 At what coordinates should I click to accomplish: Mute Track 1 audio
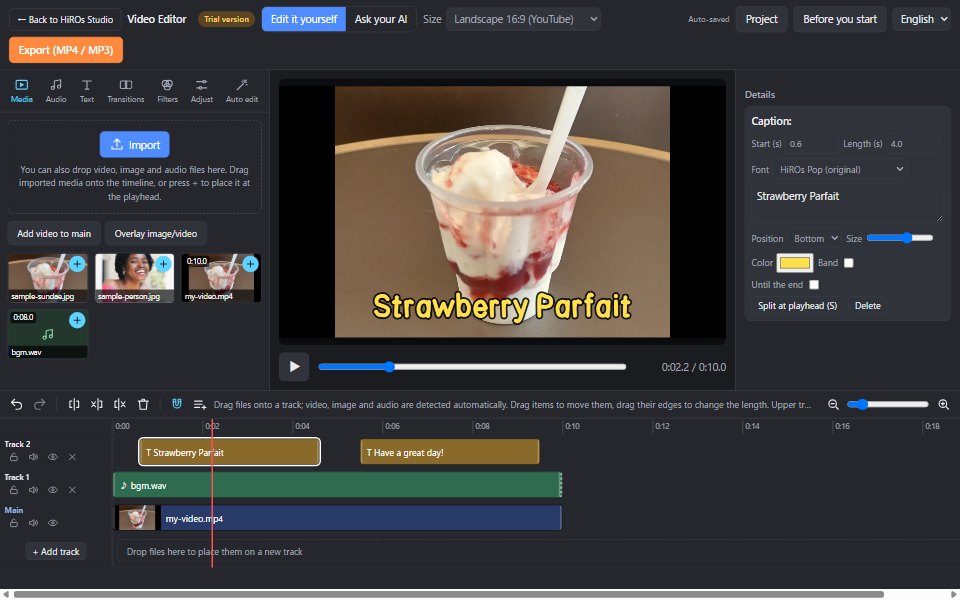click(x=33, y=490)
